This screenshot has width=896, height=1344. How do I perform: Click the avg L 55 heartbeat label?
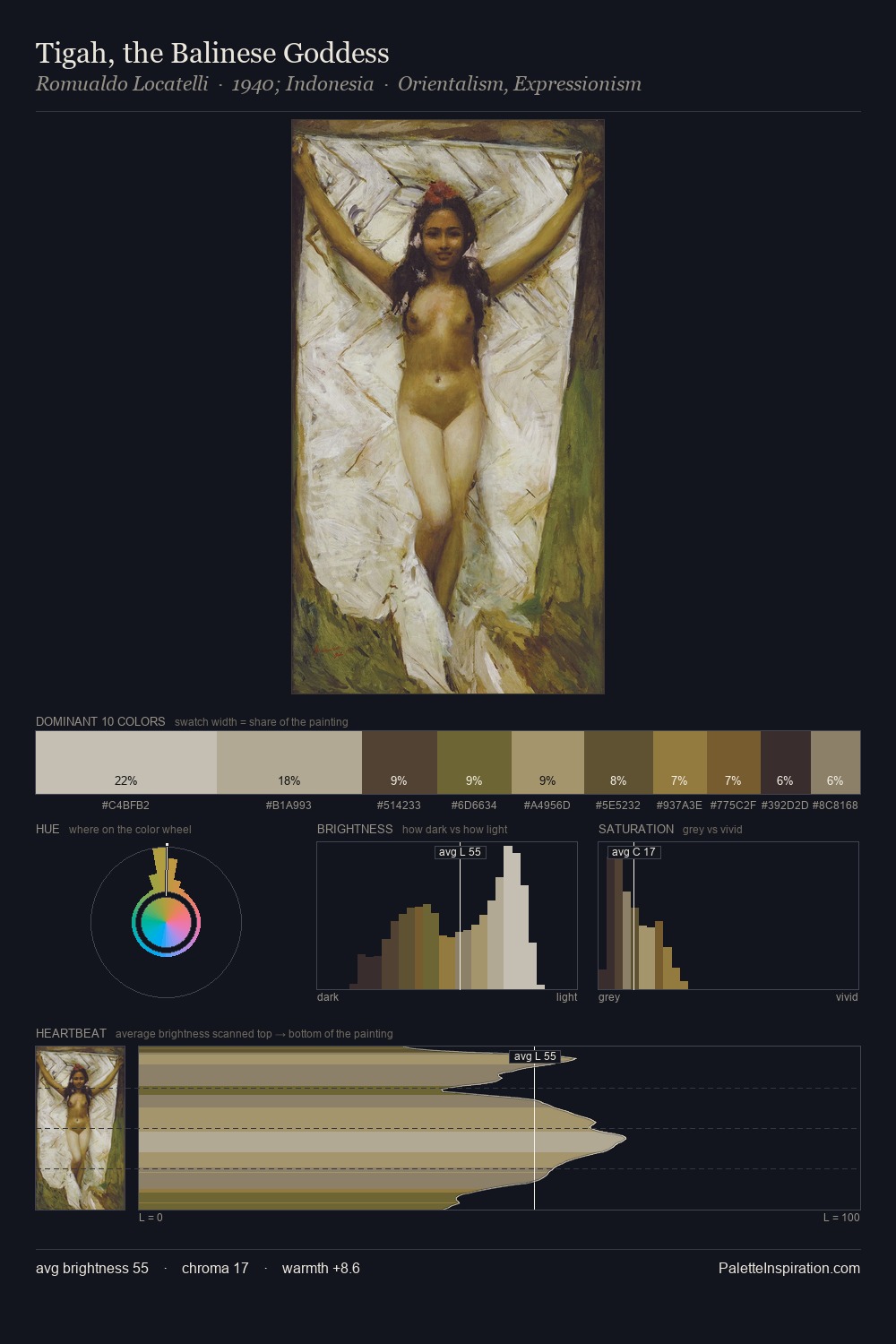[535, 1056]
